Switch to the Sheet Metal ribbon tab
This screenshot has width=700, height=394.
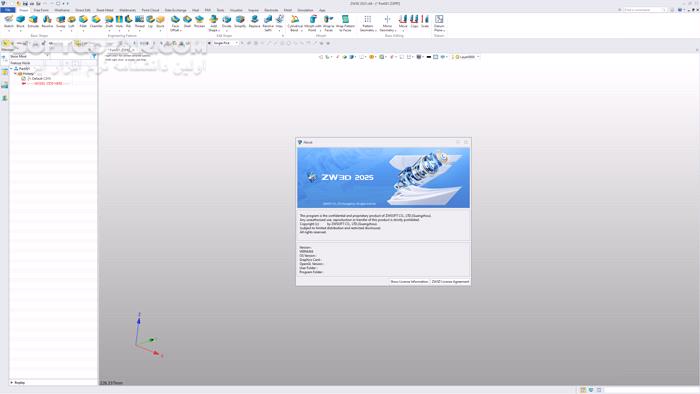click(x=105, y=10)
